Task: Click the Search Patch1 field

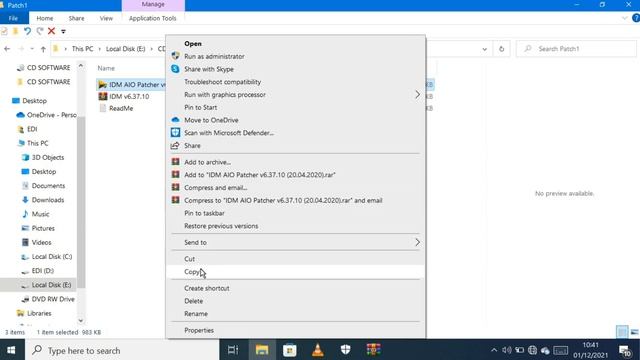Action: (x=576, y=49)
